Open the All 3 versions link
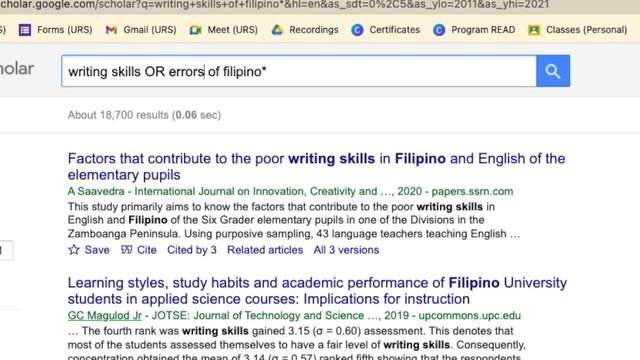The width and height of the screenshot is (640, 360). point(346,250)
